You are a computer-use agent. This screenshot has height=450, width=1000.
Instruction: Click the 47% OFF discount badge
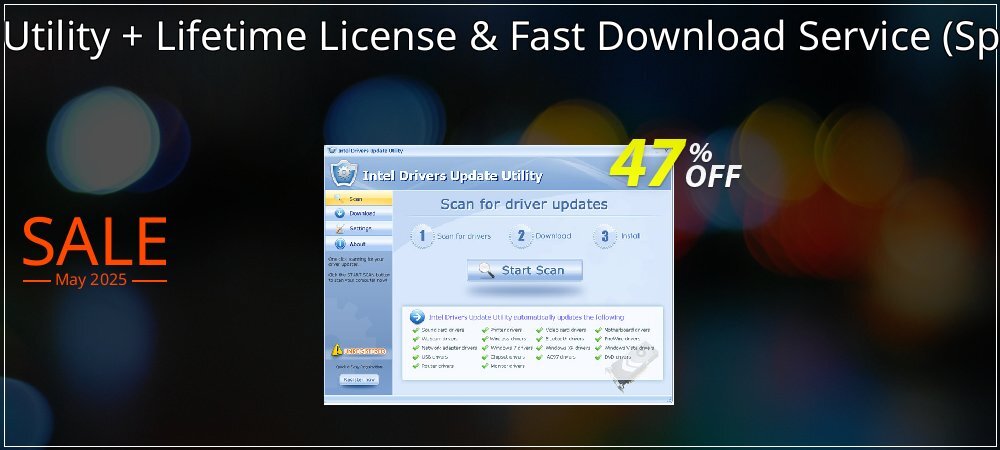click(675, 164)
